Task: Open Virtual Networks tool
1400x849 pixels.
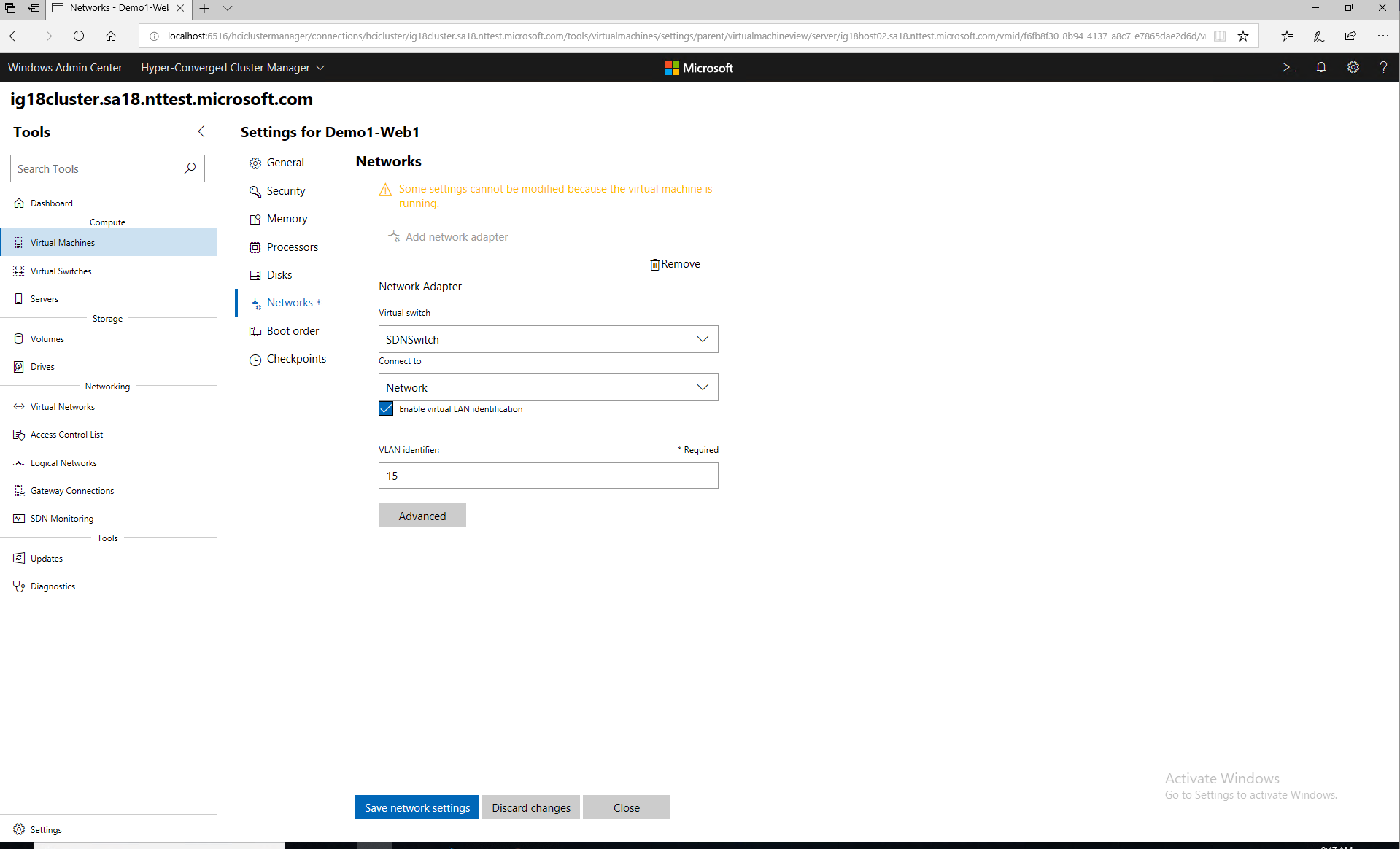Action: 108,407
